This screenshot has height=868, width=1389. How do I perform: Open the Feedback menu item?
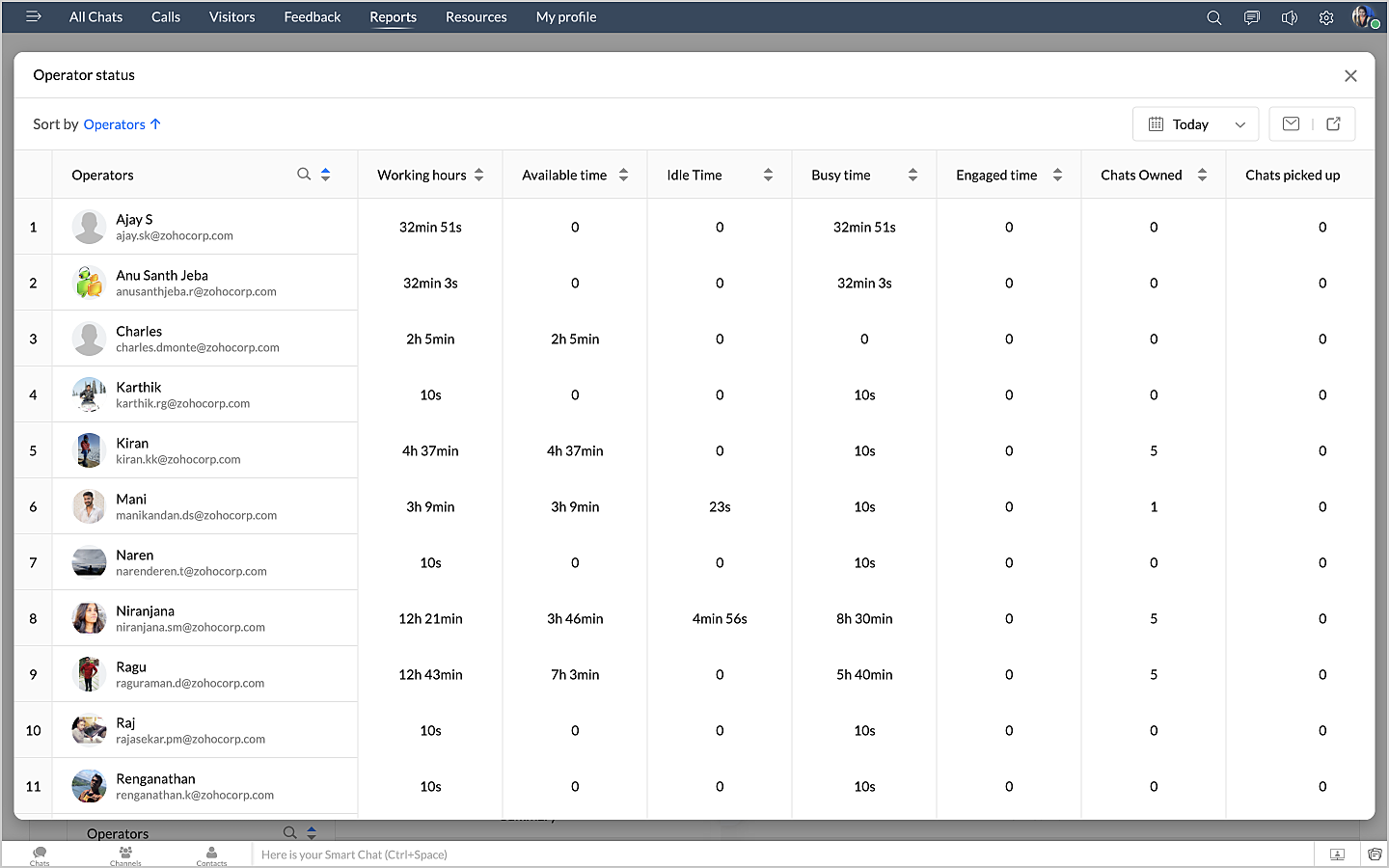click(x=312, y=17)
